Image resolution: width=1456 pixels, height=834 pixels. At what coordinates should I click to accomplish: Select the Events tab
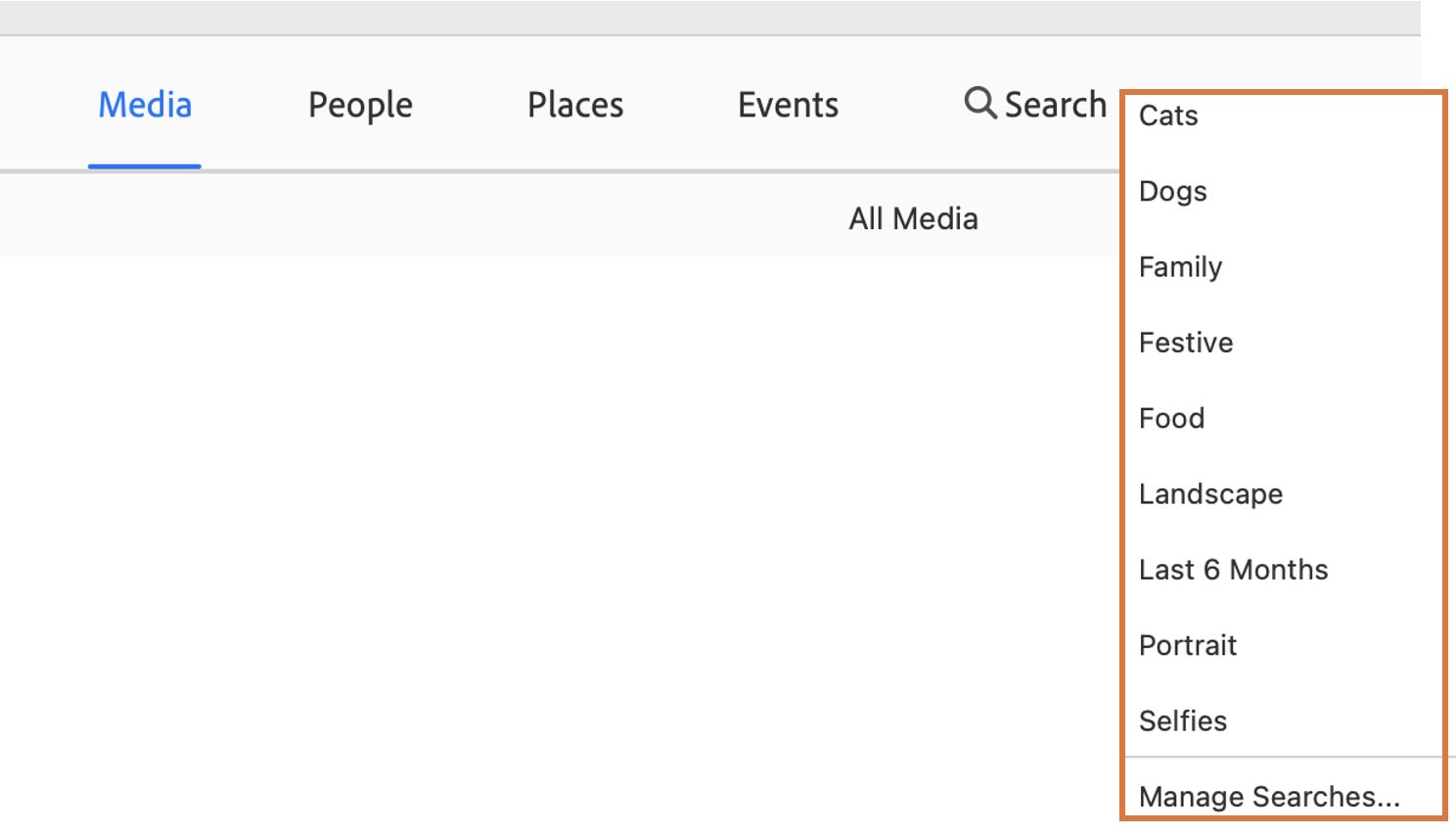coord(788,105)
